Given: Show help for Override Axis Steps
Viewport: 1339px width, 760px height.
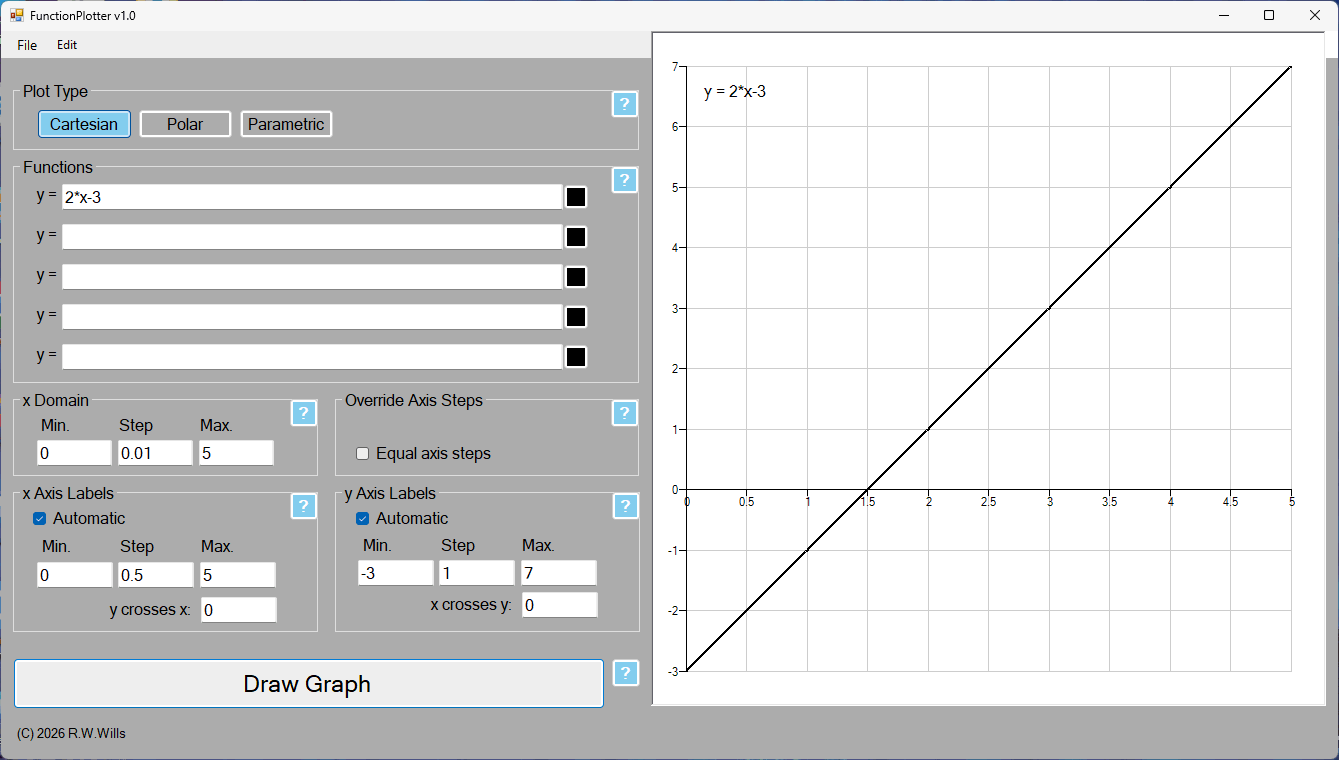Looking at the screenshot, I should click(624, 413).
